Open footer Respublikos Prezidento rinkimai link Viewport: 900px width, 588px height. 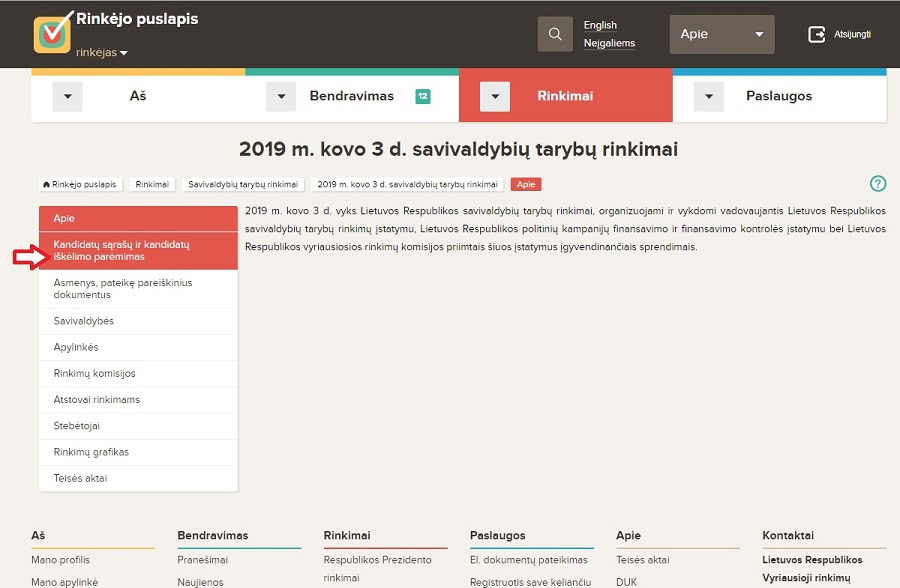pos(377,568)
